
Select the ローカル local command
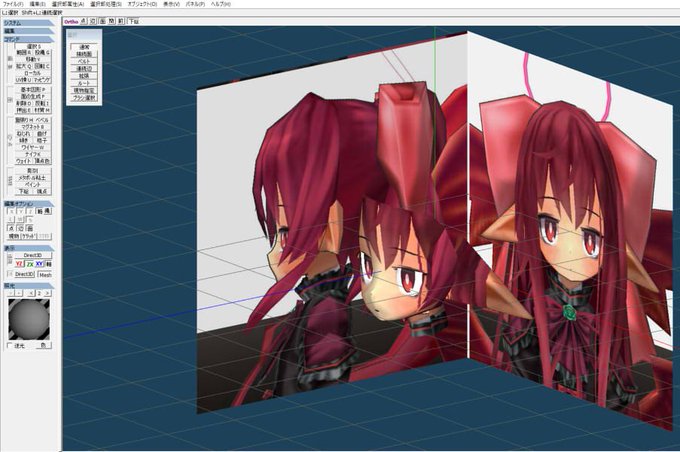[33, 73]
